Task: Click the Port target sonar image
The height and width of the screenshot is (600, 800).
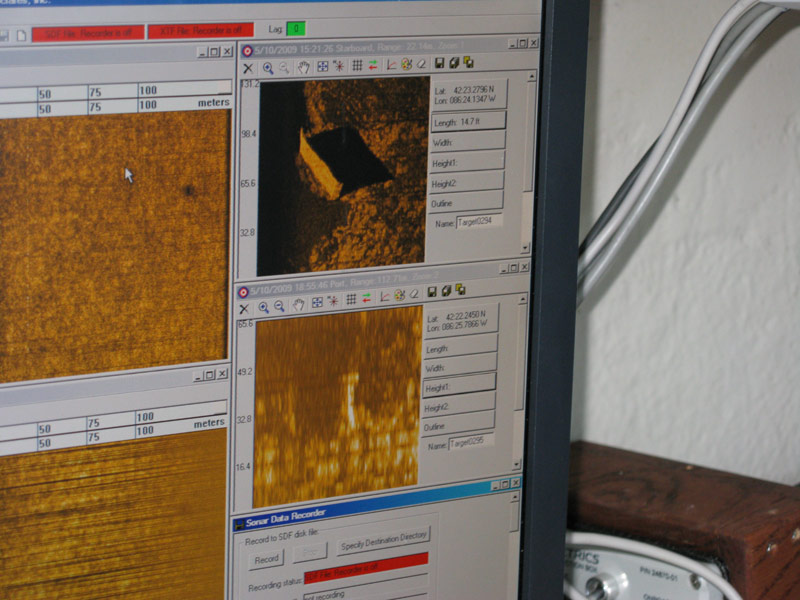Action: click(x=337, y=407)
